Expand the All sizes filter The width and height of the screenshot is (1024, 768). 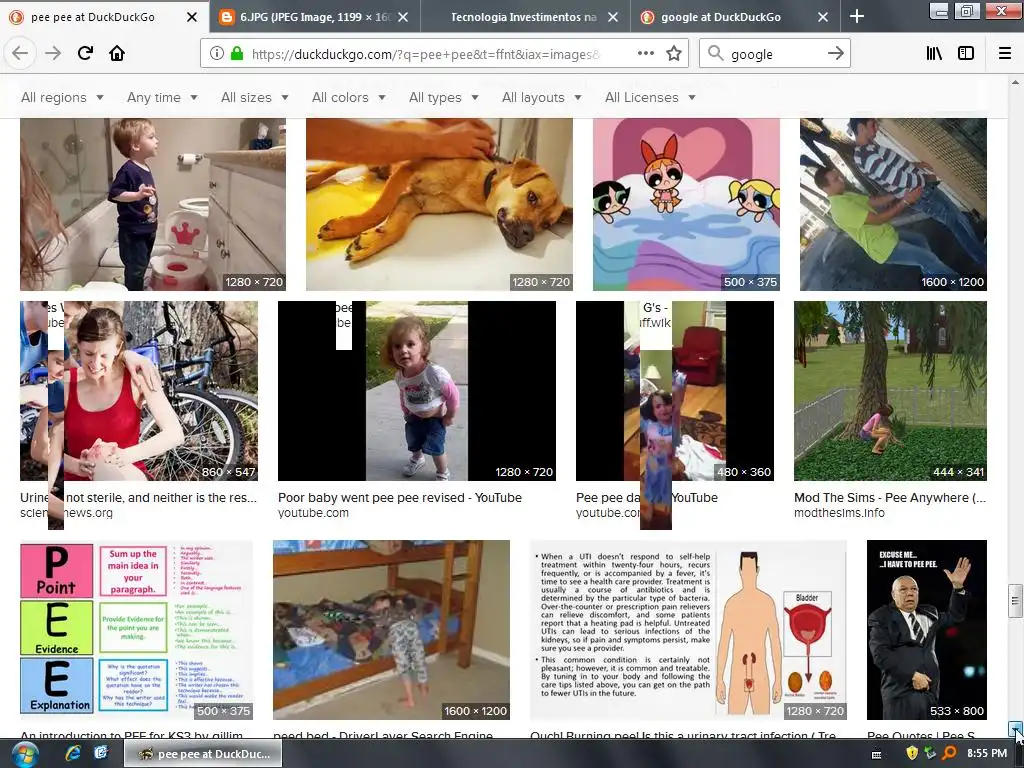255,97
